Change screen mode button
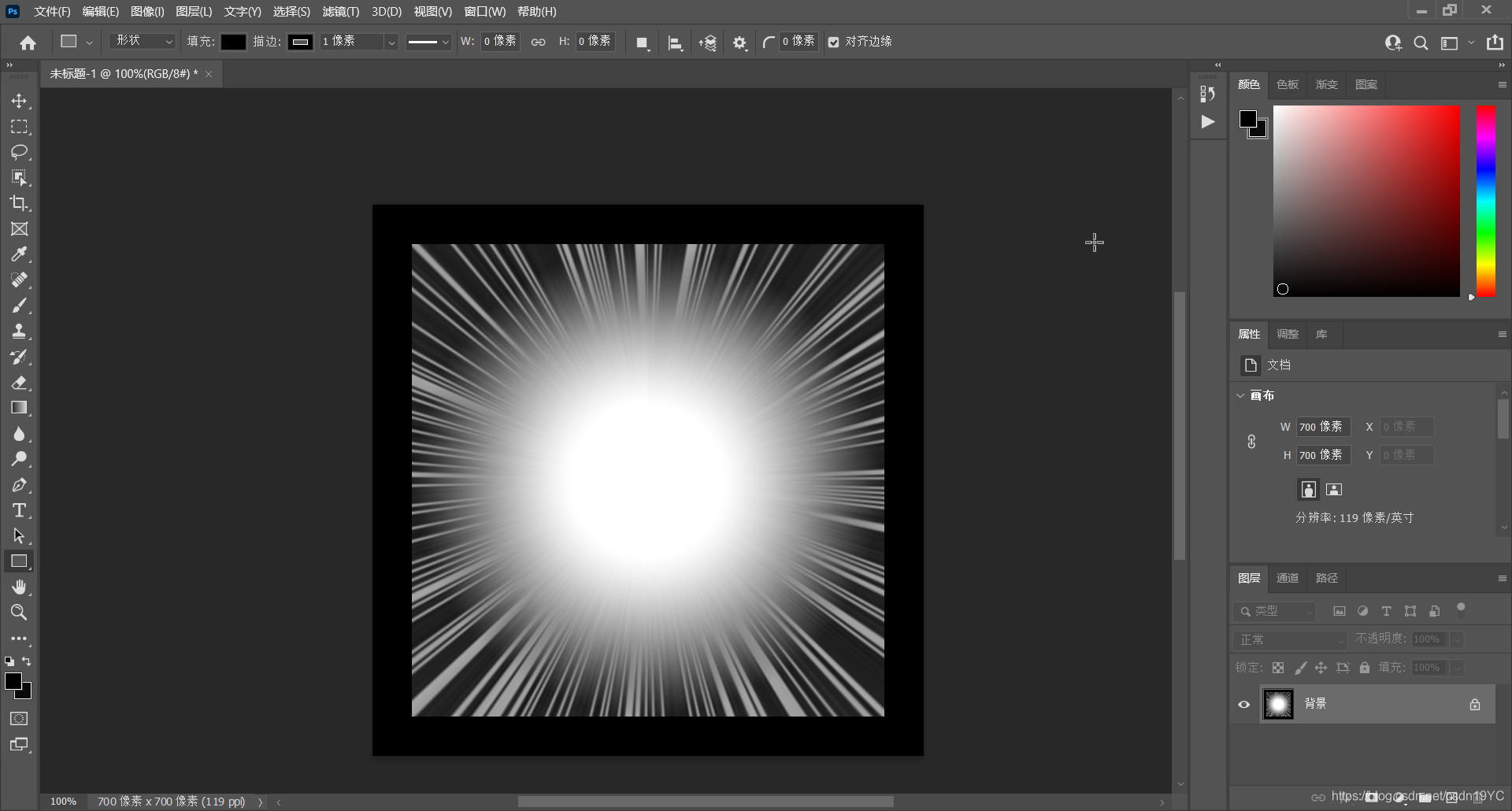The width and height of the screenshot is (1512, 811). (19, 744)
